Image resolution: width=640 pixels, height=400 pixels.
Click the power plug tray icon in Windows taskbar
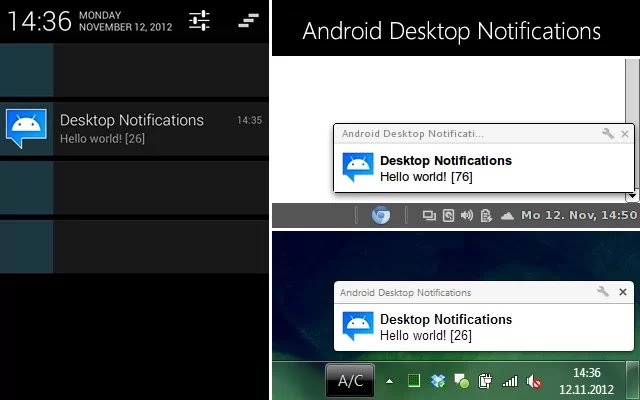click(485, 381)
